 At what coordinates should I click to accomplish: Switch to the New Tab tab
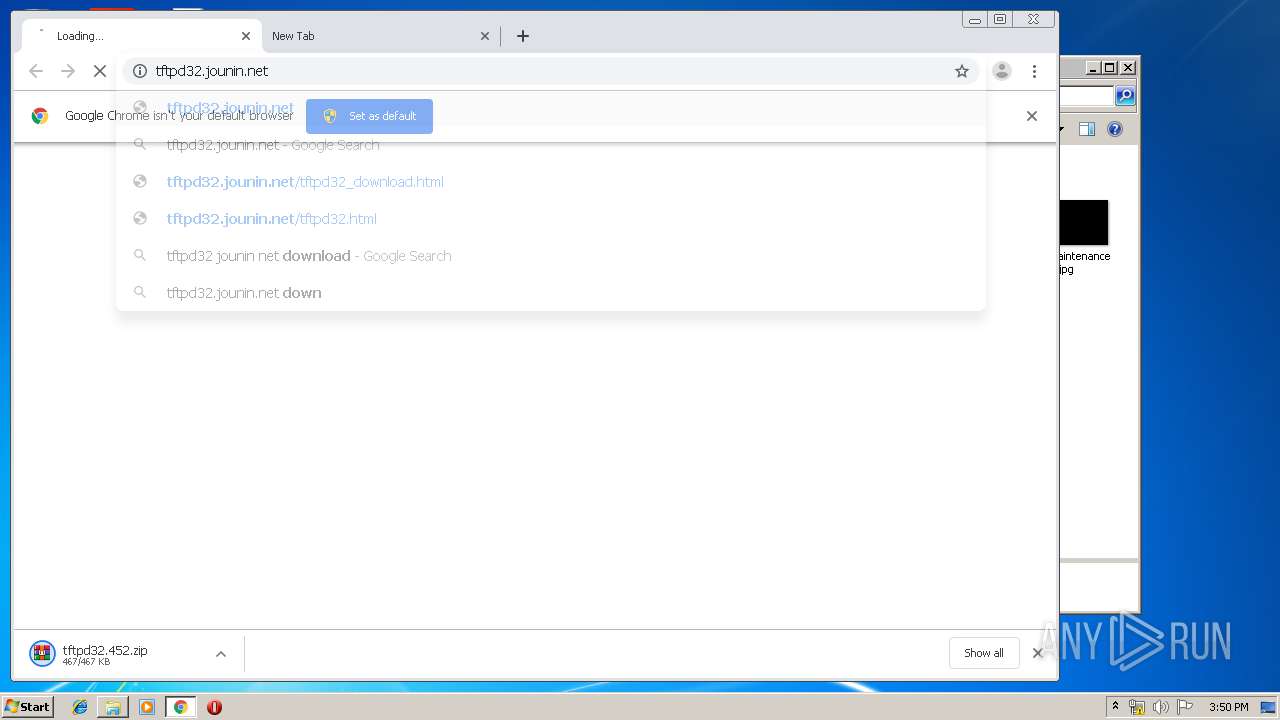coord(381,36)
